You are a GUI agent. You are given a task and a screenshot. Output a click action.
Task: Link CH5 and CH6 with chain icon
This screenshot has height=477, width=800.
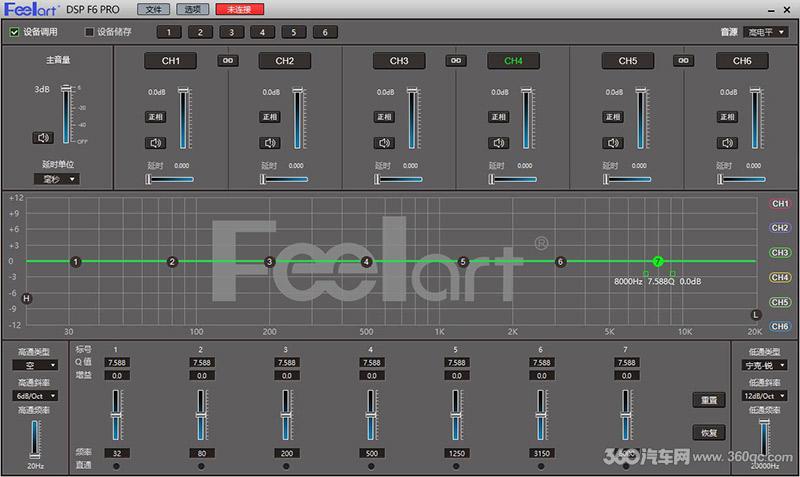tap(683, 61)
